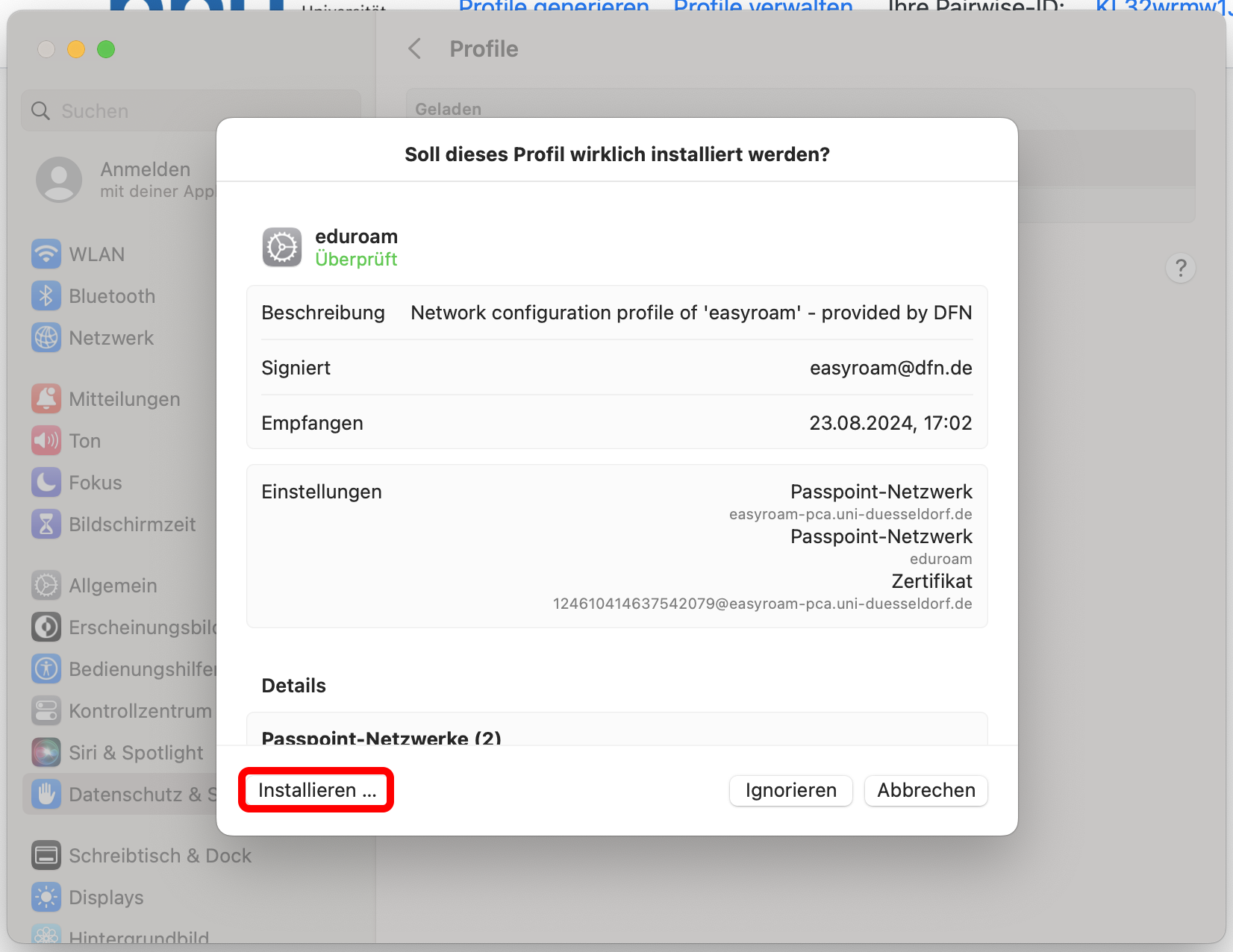1233x952 pixels.
Task: Click the green zoom window button
Action: 106,49
